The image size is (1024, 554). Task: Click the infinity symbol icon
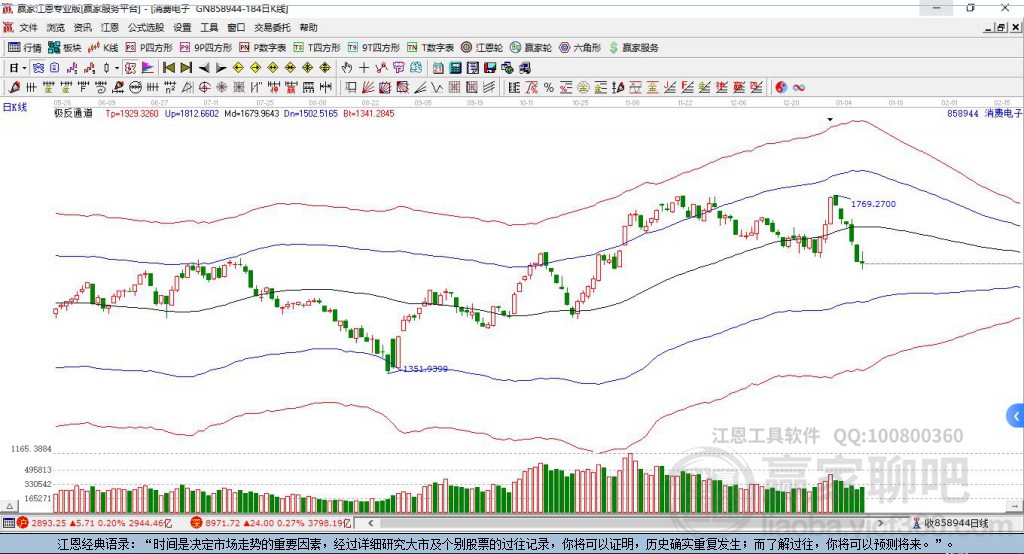click(799, 87)
